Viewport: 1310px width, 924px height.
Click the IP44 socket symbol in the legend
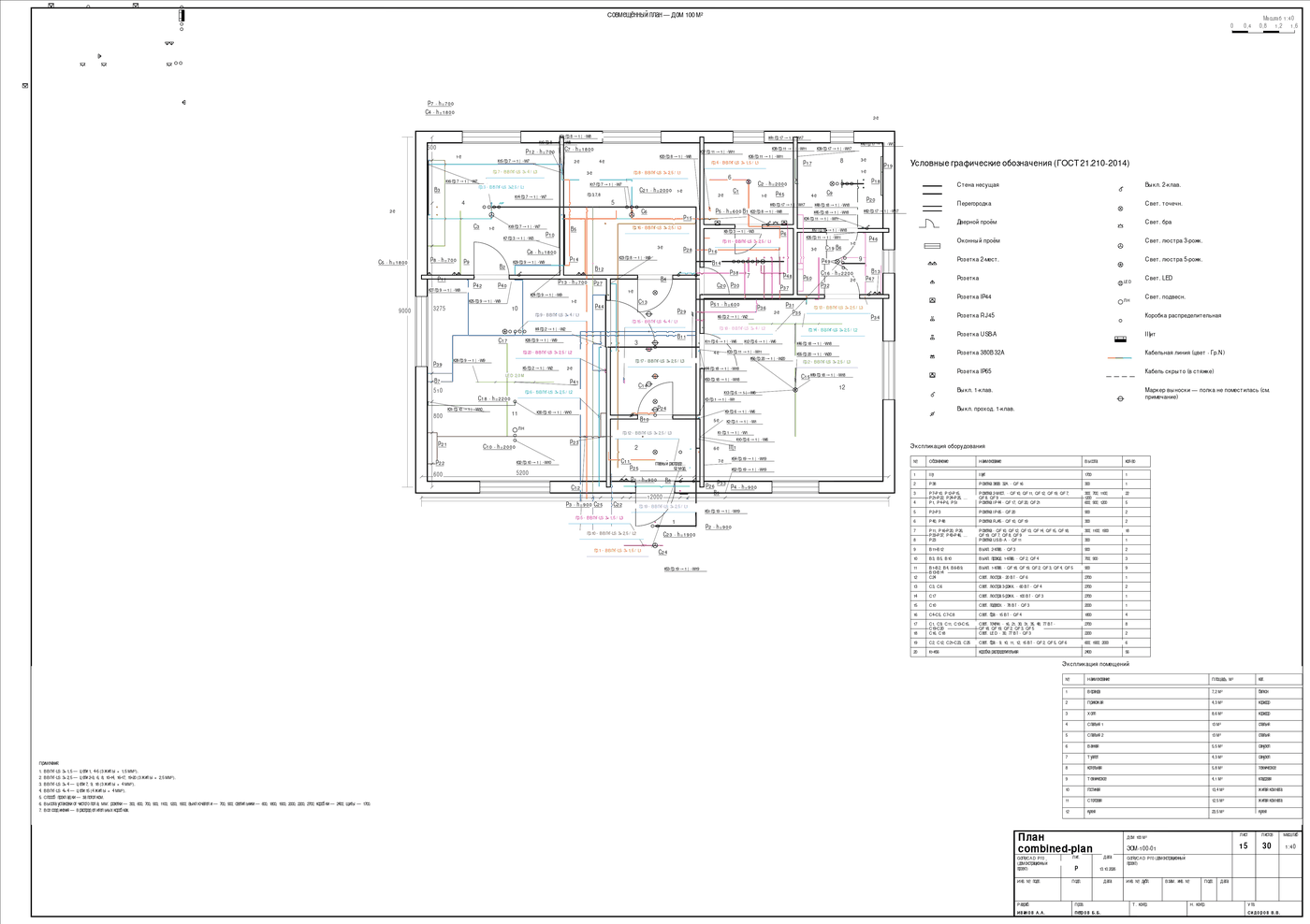pos(932,300)
